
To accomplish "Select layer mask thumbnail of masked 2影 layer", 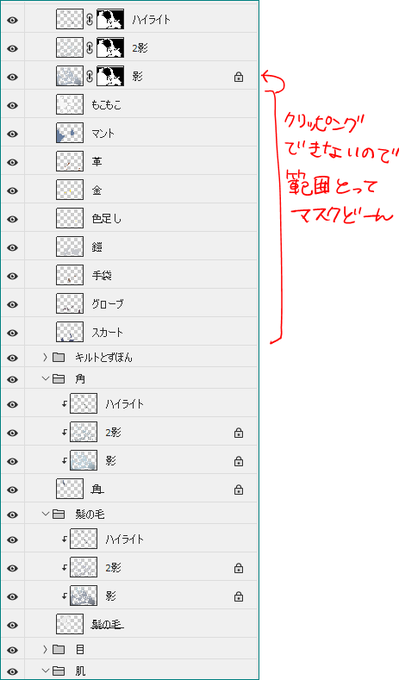I will click(x=110, y=48).
